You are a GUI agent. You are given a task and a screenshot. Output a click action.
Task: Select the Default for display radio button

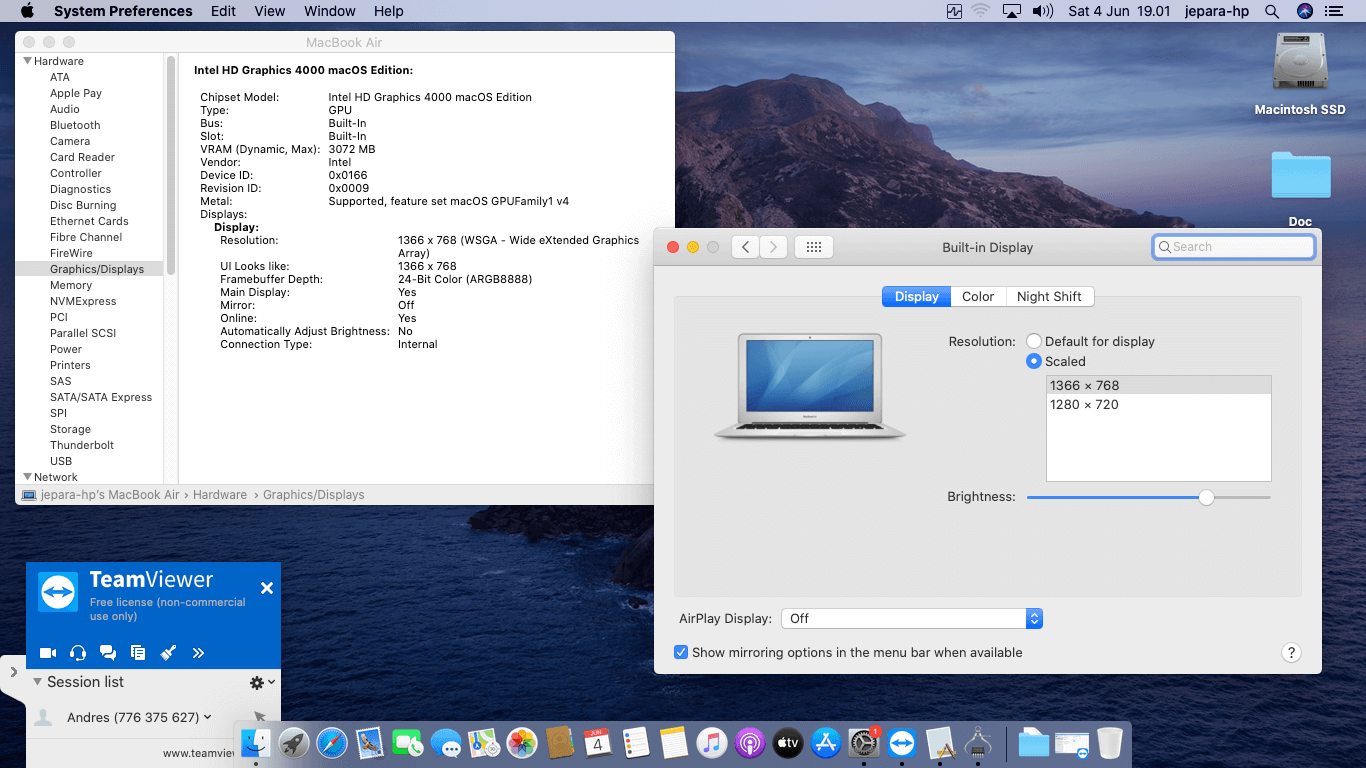tap(1034, 341)
